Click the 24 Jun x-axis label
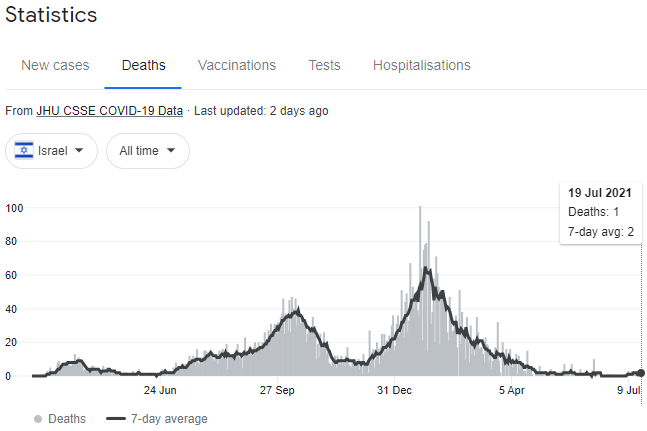The height and width of the screenshot is (431, 647). [x=160, y=390]
